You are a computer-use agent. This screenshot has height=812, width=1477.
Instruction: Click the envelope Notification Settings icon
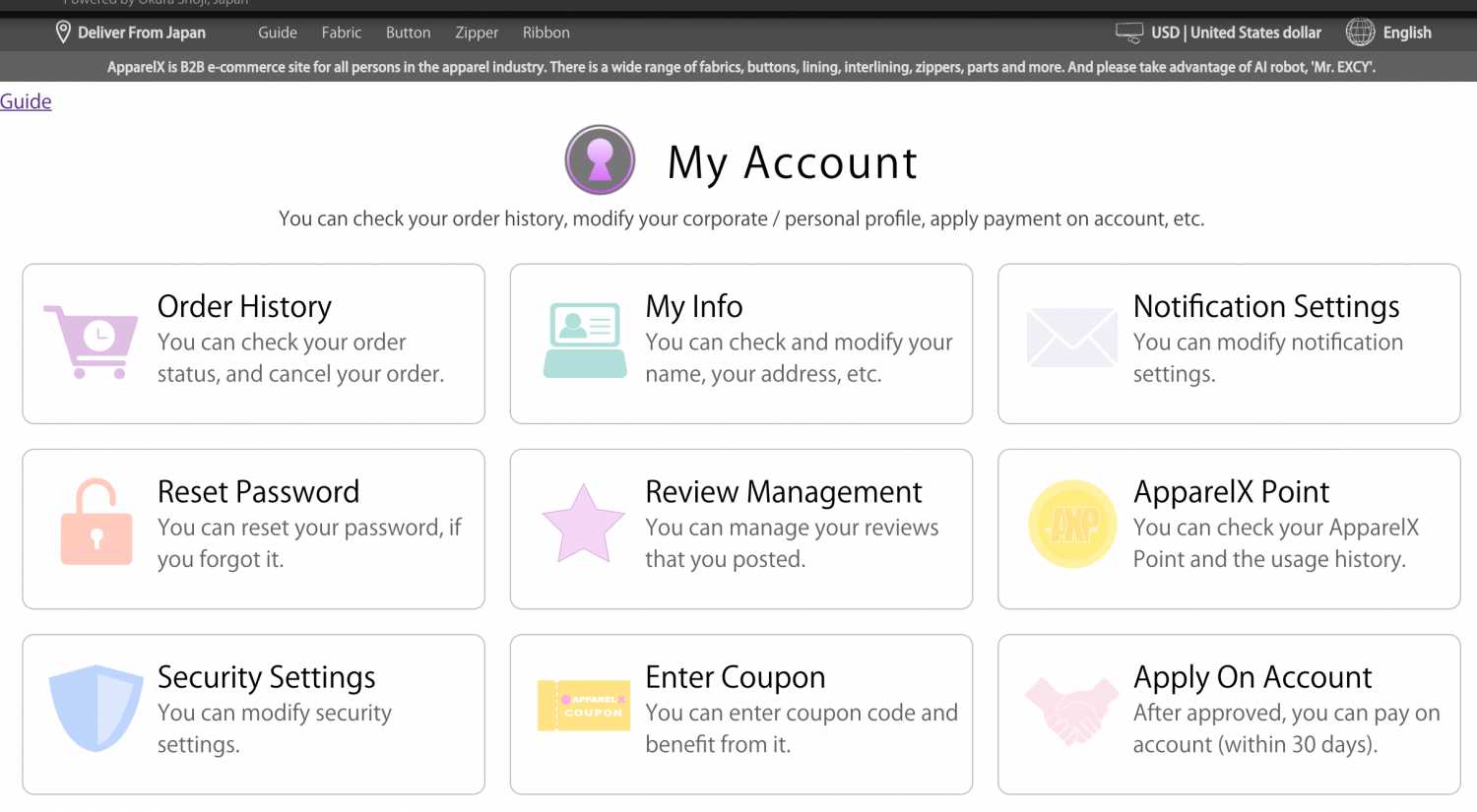coord(1071,338)
